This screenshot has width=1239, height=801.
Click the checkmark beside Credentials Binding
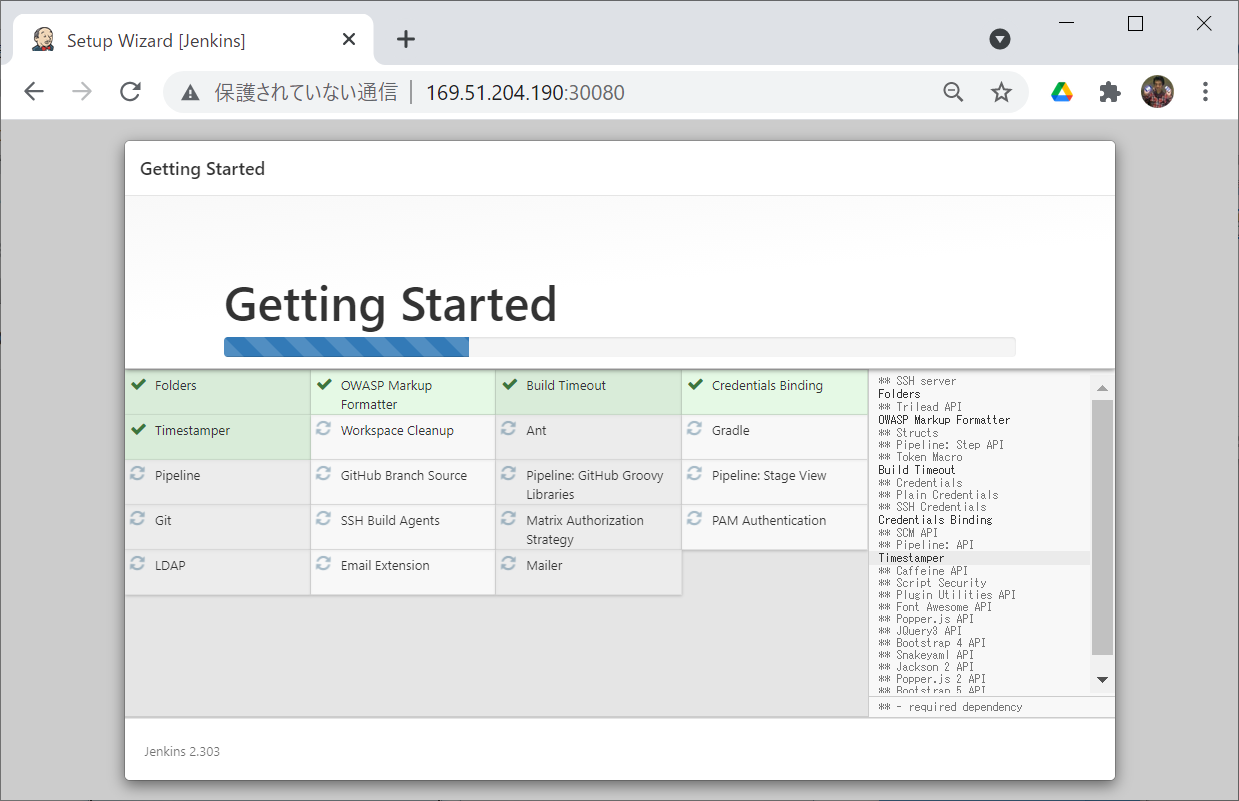696,385
